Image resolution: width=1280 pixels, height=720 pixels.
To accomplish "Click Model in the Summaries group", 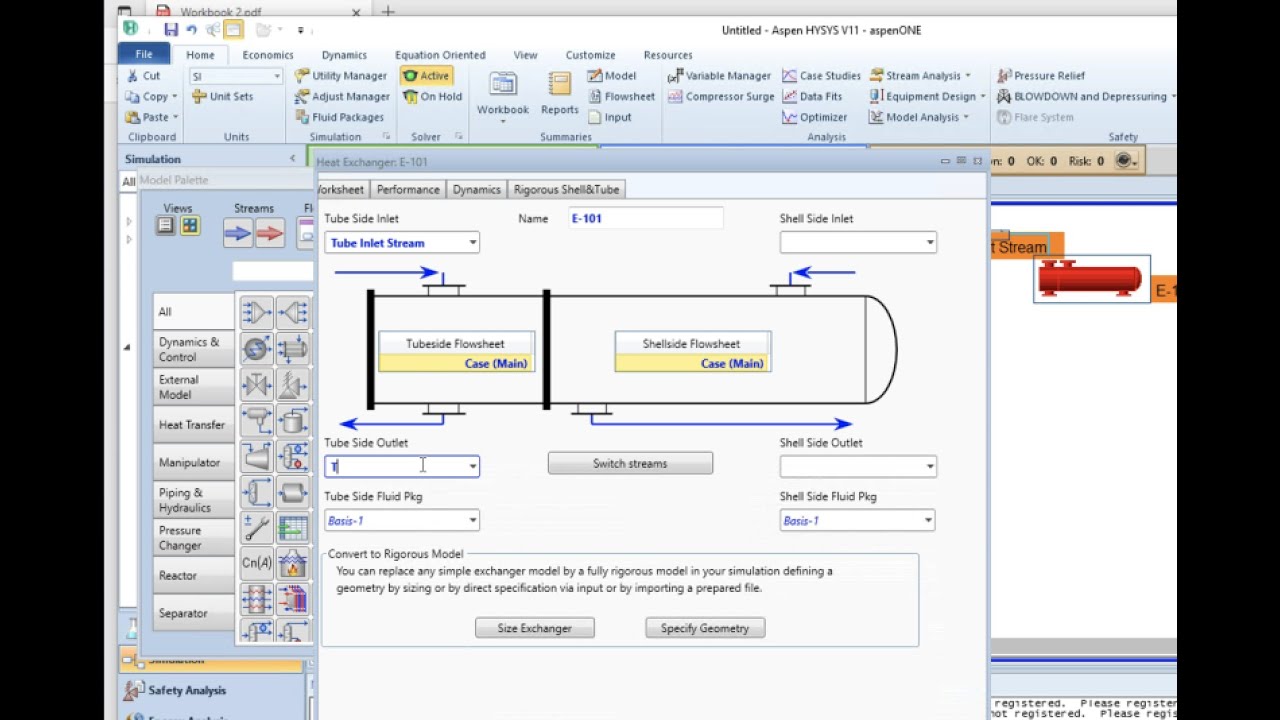I will point(611,76).
